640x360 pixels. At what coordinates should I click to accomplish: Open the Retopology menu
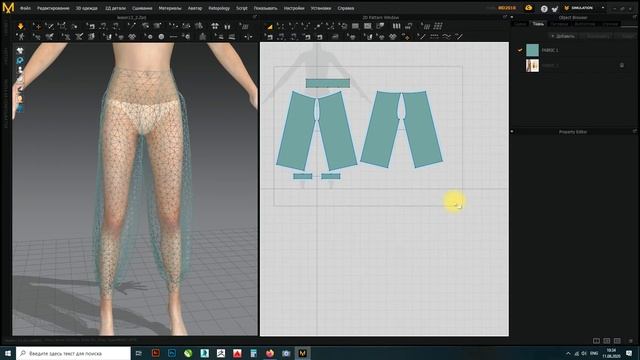(219, 8)
